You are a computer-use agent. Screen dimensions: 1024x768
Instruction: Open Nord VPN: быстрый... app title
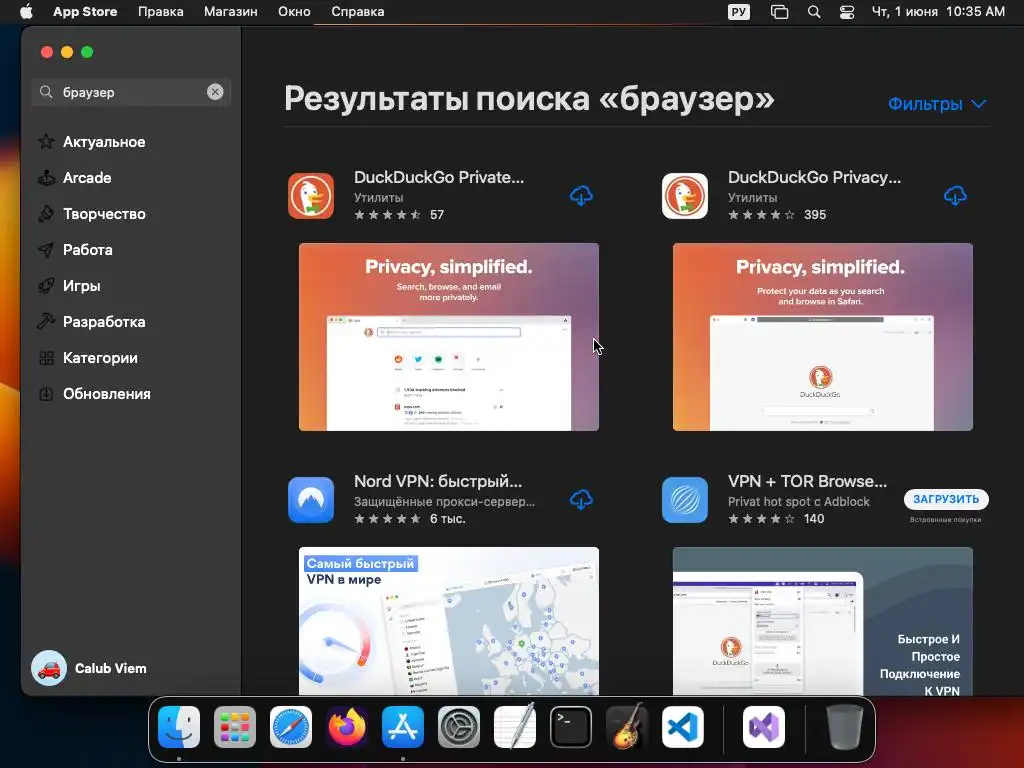[x=438, y=481]
